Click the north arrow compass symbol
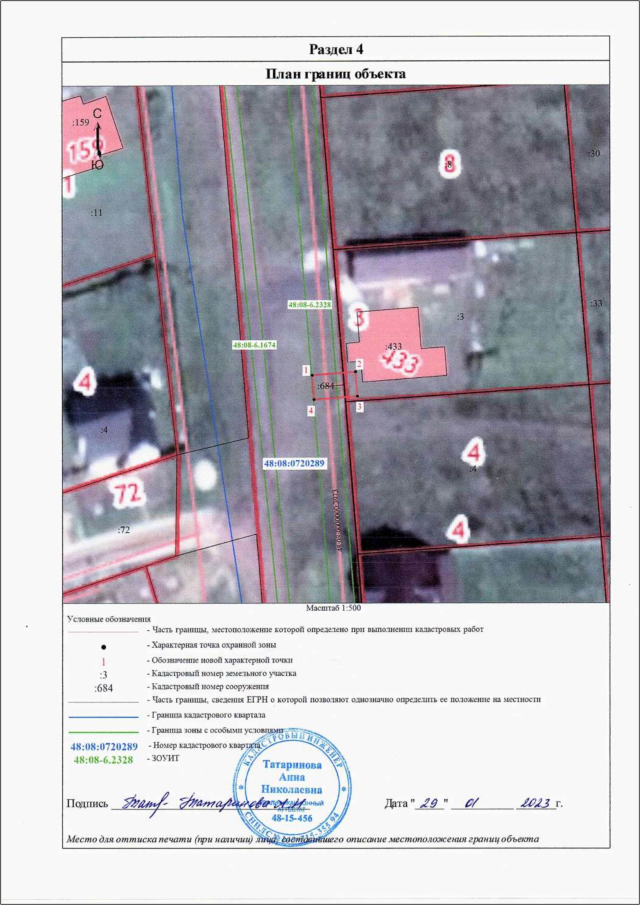This screenshot has height=905, width=640. click(97, 138)
